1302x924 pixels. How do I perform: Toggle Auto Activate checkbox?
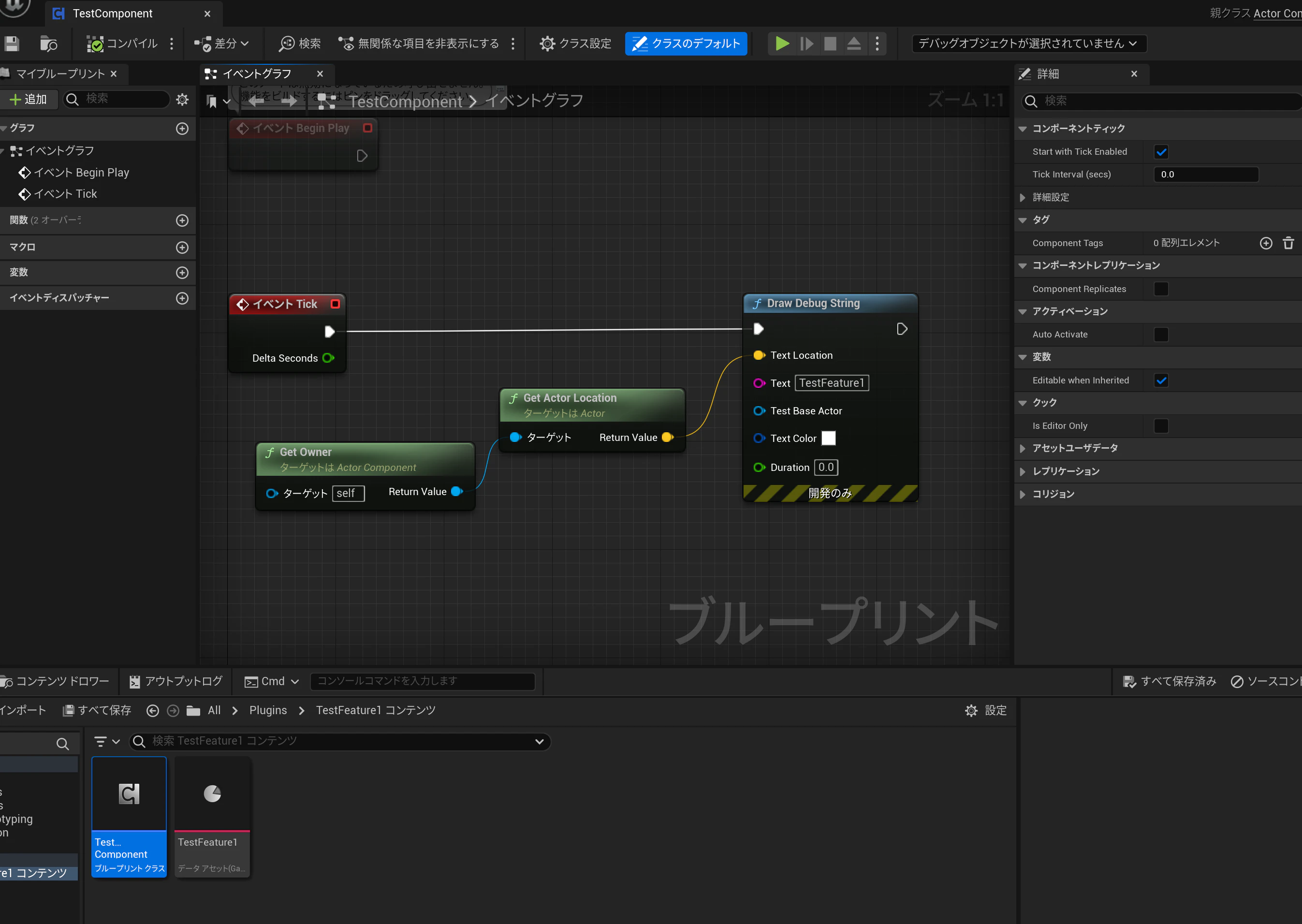click(x=1161, y=335)
